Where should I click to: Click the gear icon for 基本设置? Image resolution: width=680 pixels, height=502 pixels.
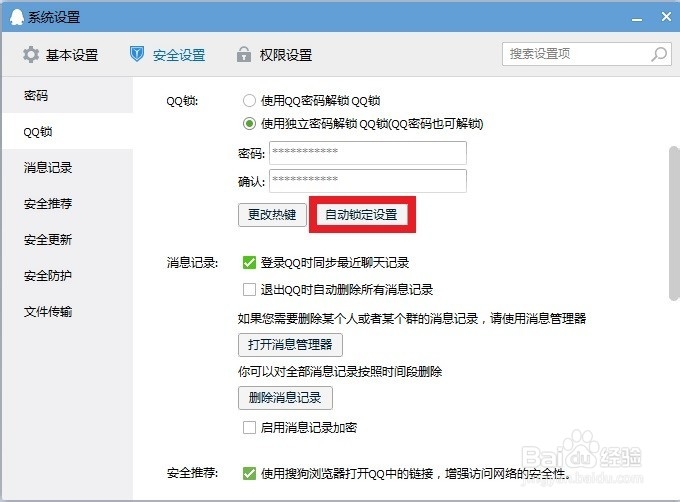31,55
